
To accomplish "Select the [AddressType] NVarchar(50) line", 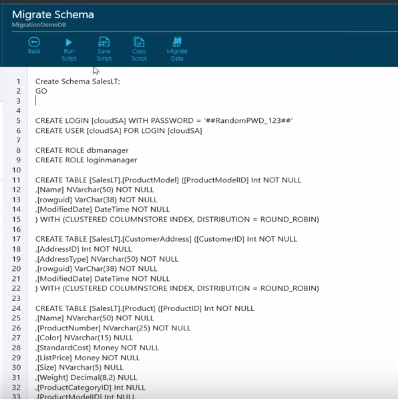I will pyautogui.click(x=107, y=259).
